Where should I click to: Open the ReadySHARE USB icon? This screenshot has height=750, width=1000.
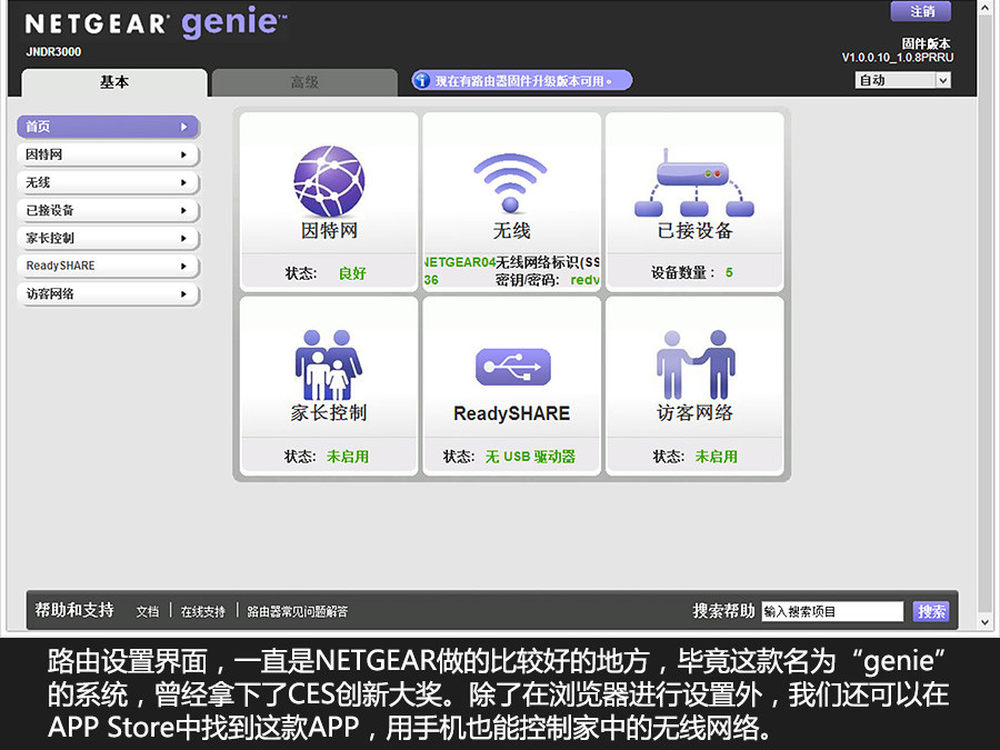click(513, 367)
